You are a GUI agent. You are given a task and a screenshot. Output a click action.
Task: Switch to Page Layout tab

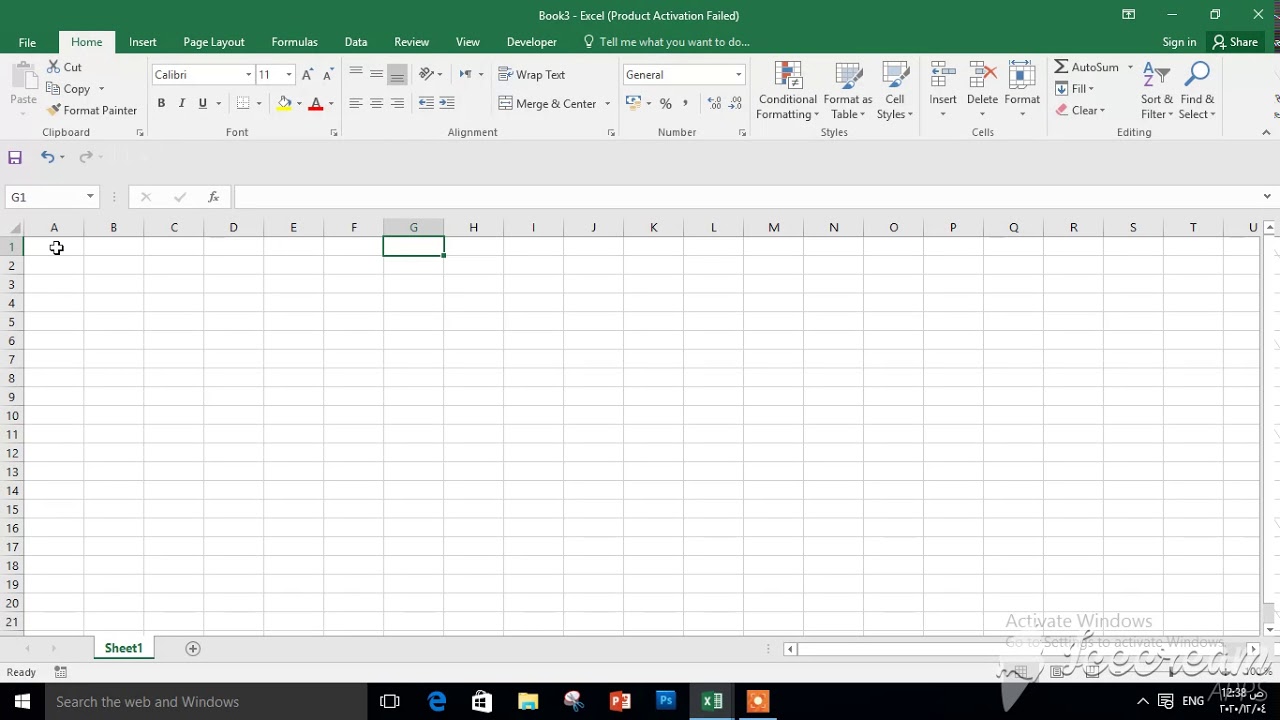[213, 42]
